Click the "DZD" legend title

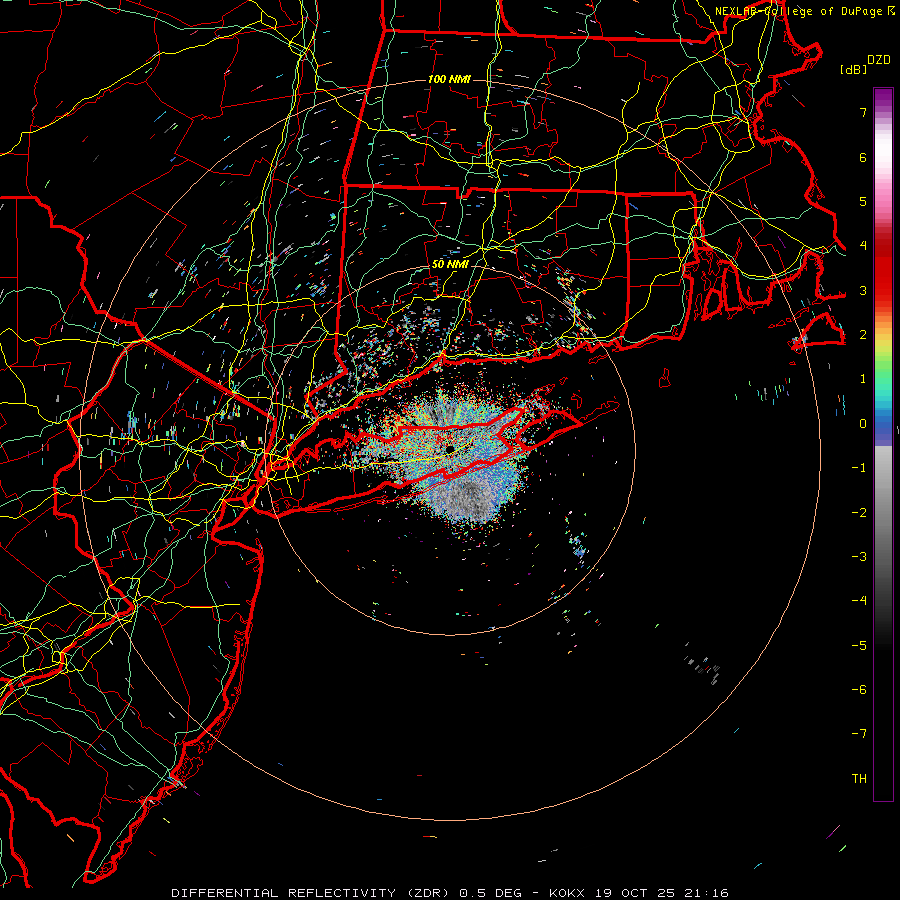[879, 60]
